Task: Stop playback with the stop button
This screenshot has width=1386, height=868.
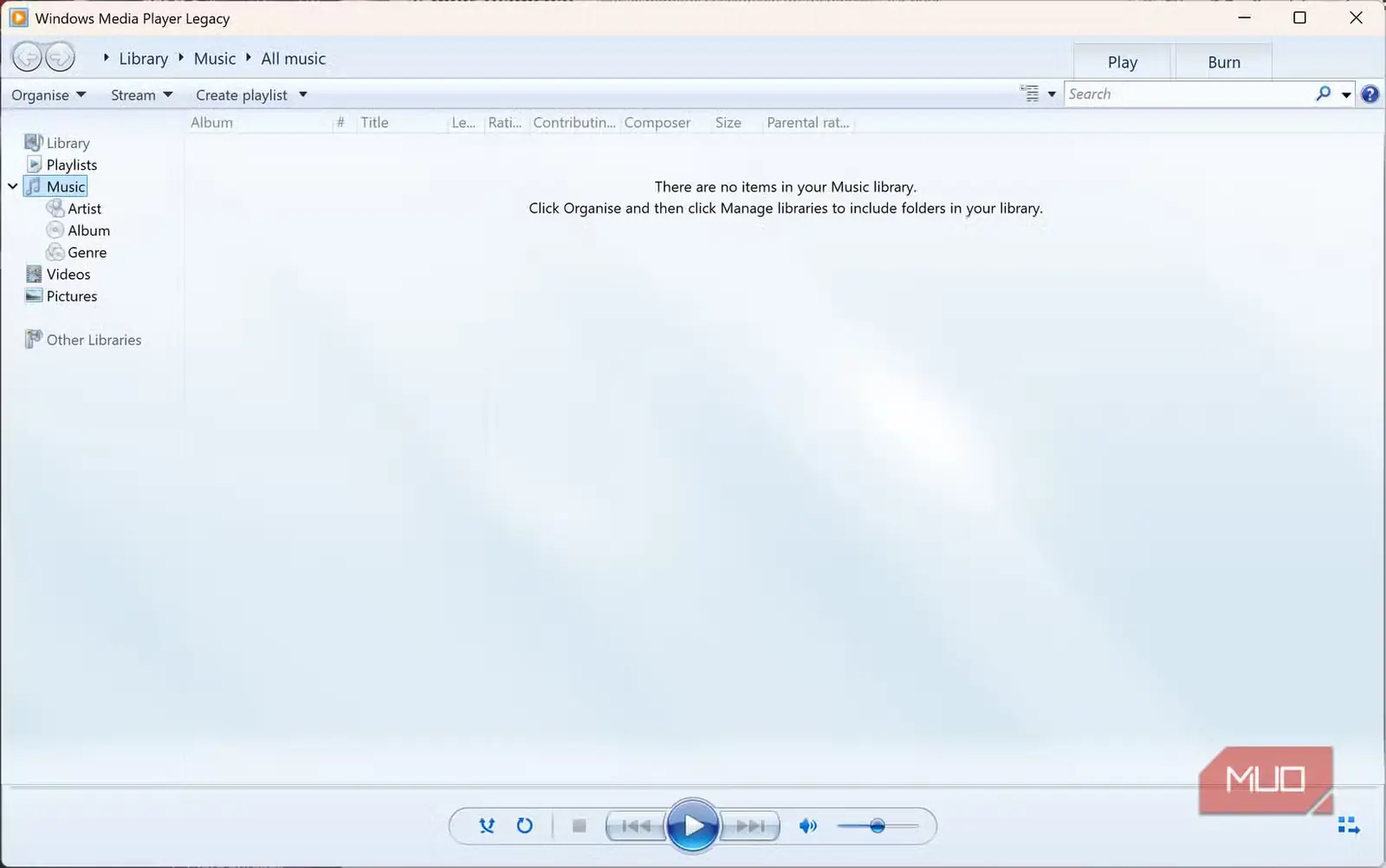Action: [580, 826]
